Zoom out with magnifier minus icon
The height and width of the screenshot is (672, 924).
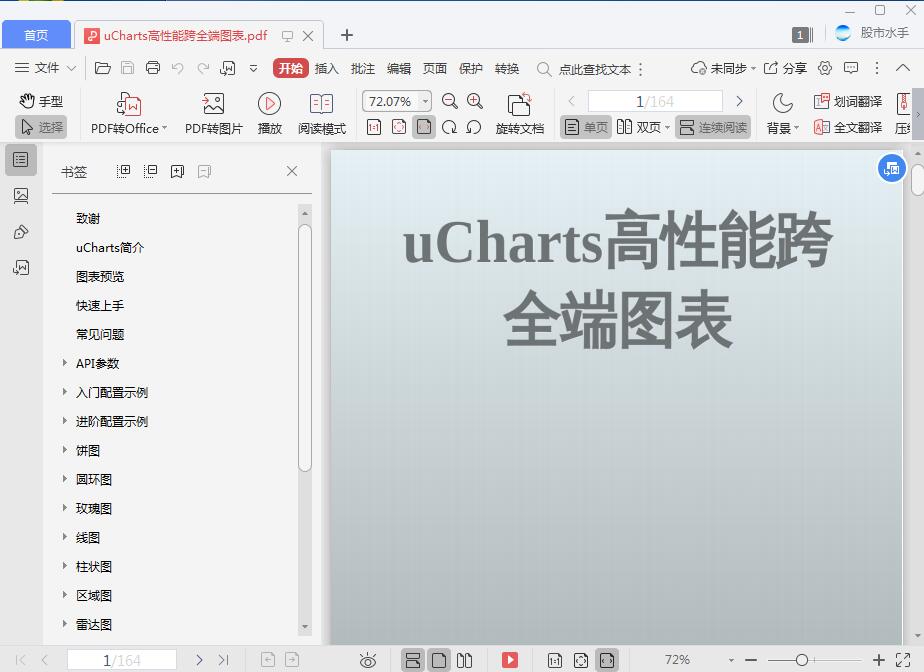pyautogui.click(x=450, y=101)
